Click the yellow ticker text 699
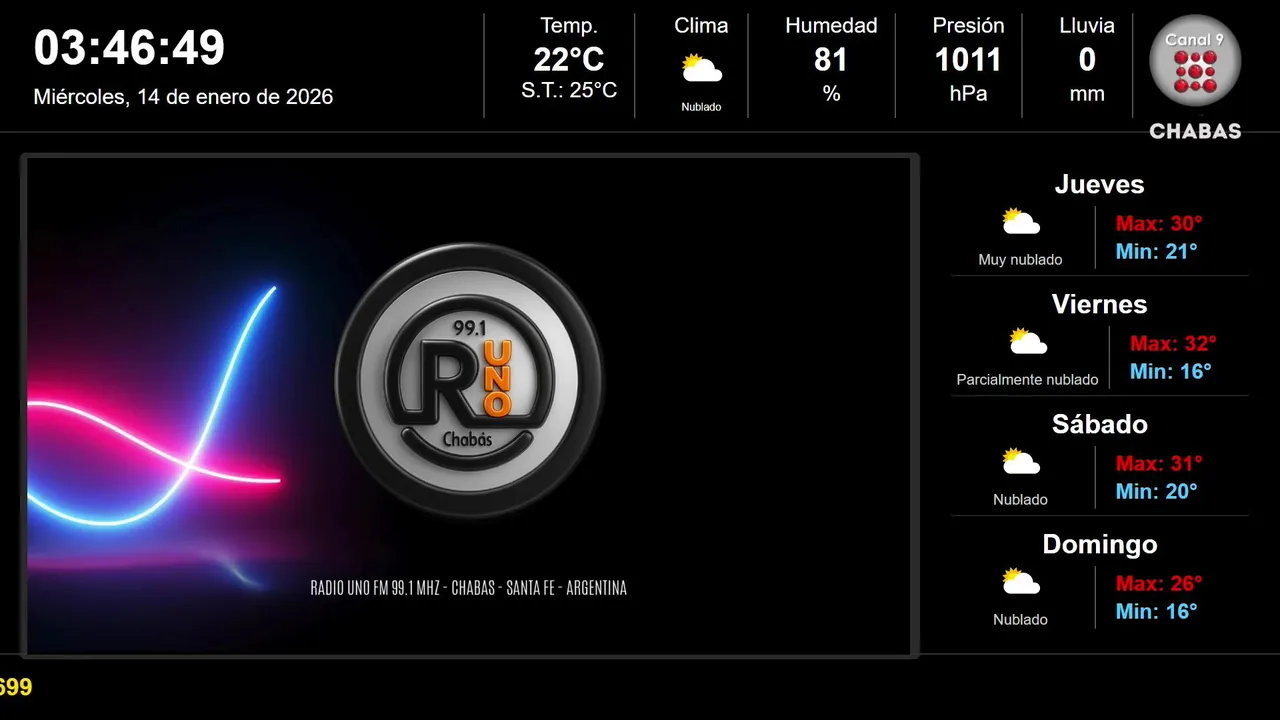 coord(16,687)
